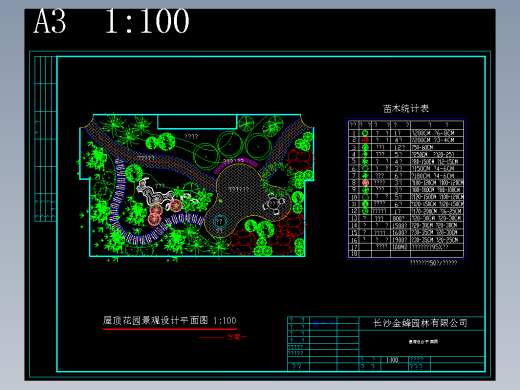
Task: Click the 1000 value in title block
Action: pos(392,360)
